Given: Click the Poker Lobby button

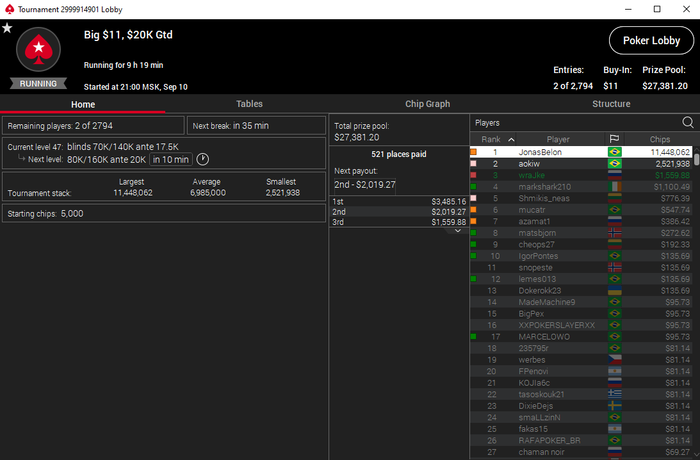Looking at the screenshot, I should pos(651,41).
